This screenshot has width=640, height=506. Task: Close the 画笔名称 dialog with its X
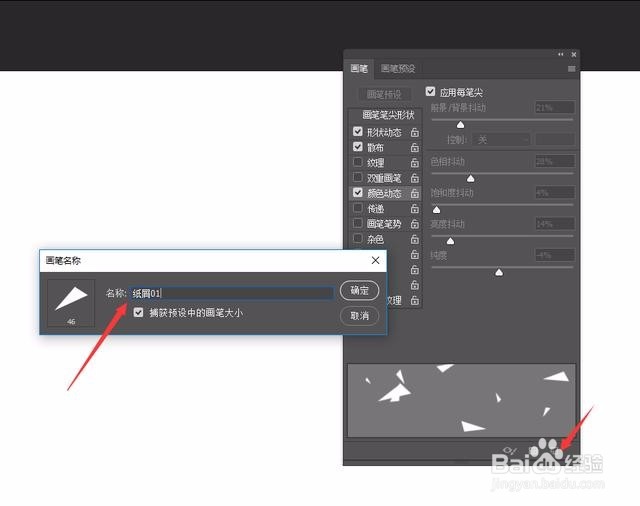[376, 260]
